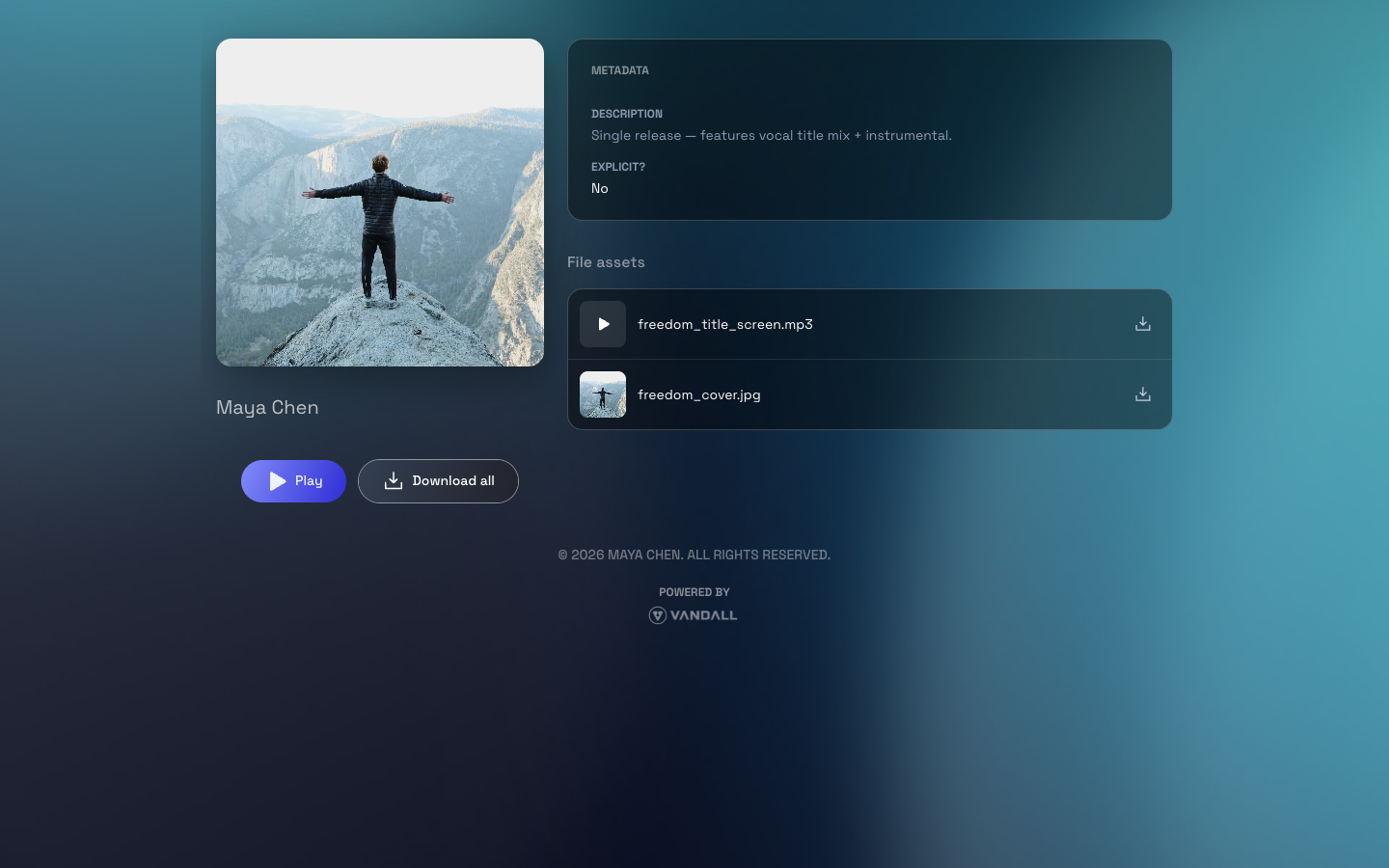1389x868 pixels.
Task: Click Download all button
Action: [x=438, y=481]
